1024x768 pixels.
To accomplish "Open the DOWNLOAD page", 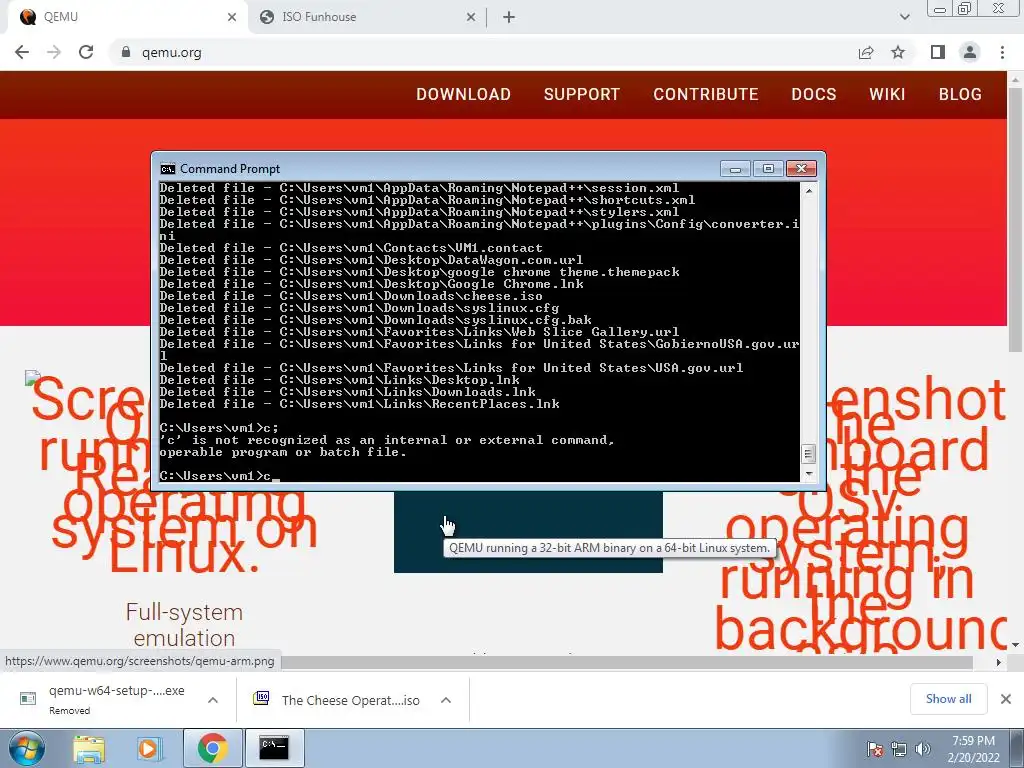I will (x=464, y=94).
